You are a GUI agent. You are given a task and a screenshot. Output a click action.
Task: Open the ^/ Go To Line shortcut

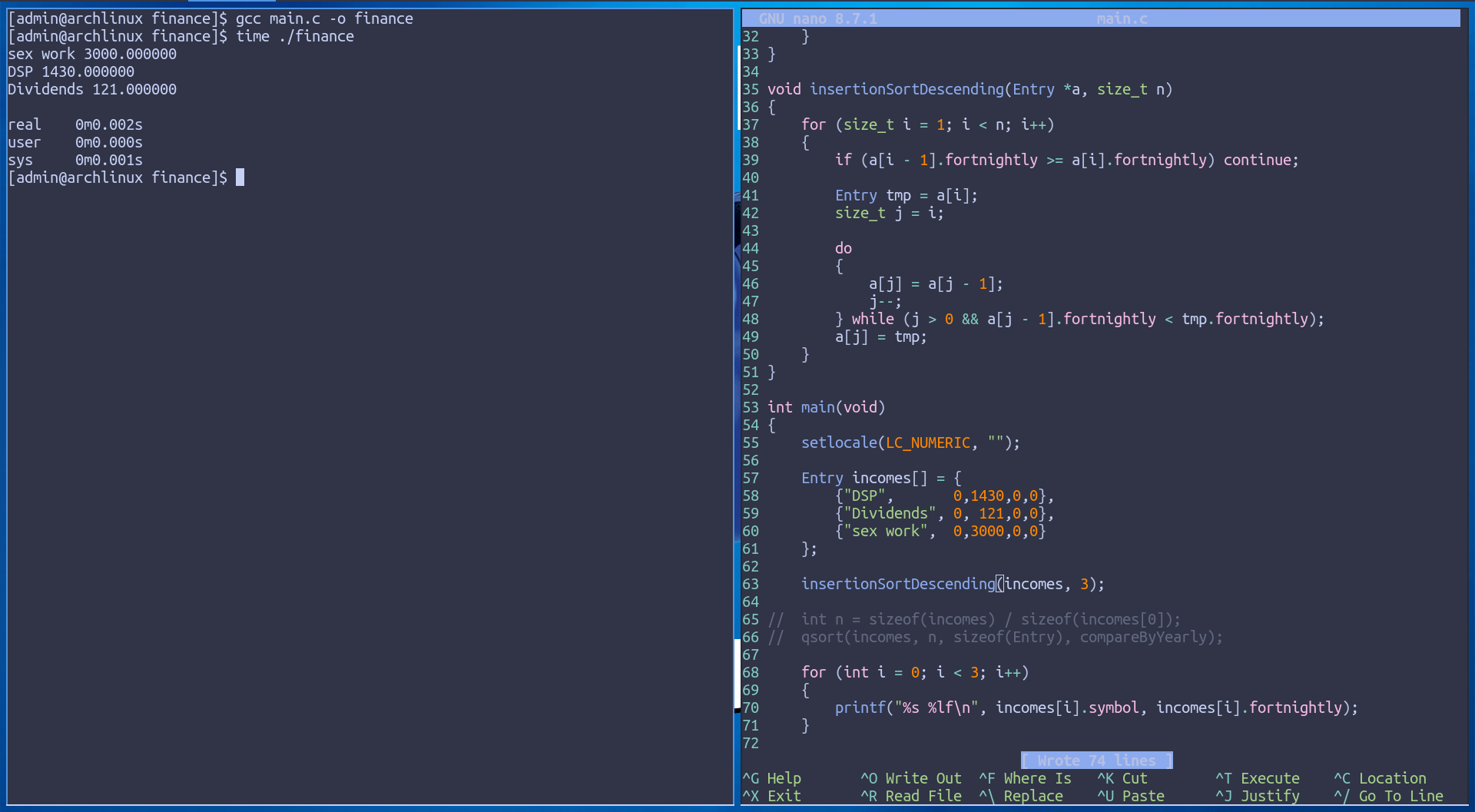point(1388,796)
